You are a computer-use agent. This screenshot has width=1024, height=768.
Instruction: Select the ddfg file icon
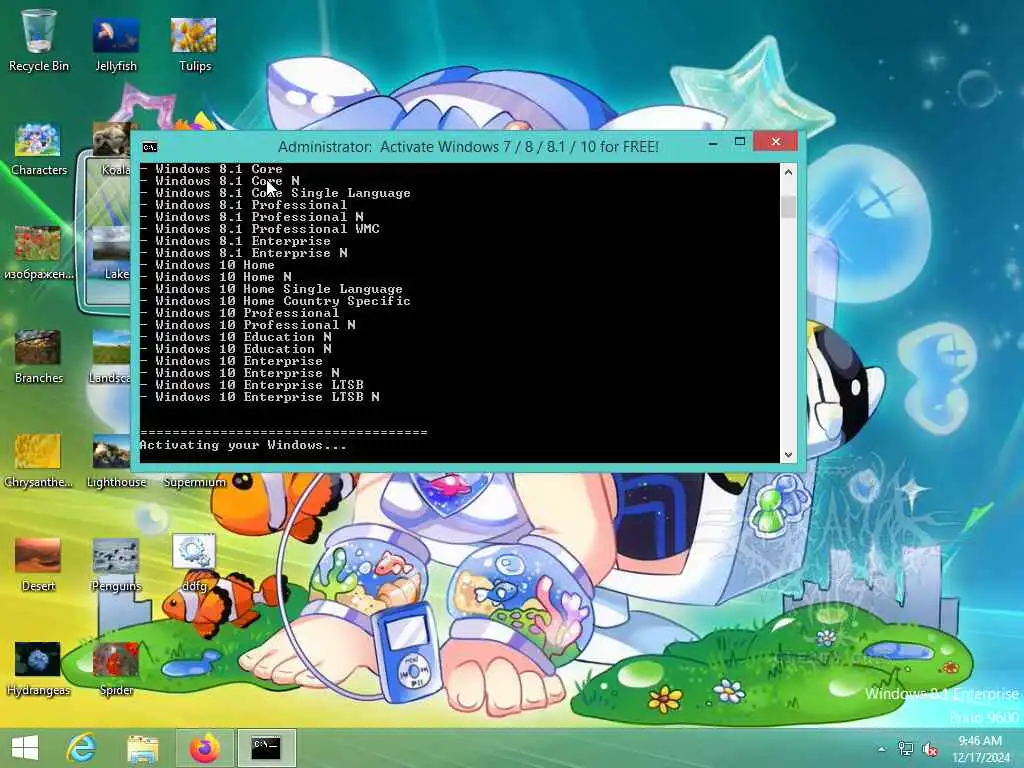click(194, 563)
